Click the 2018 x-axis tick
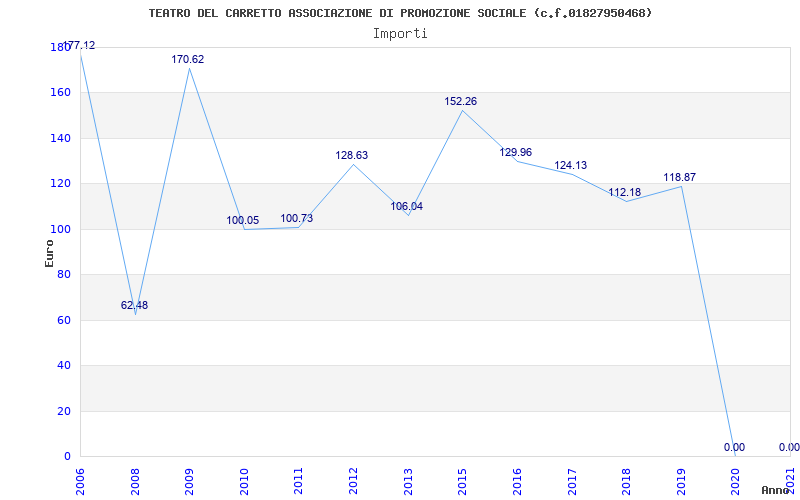Viewport: 800px width, 500px height. 627,482
